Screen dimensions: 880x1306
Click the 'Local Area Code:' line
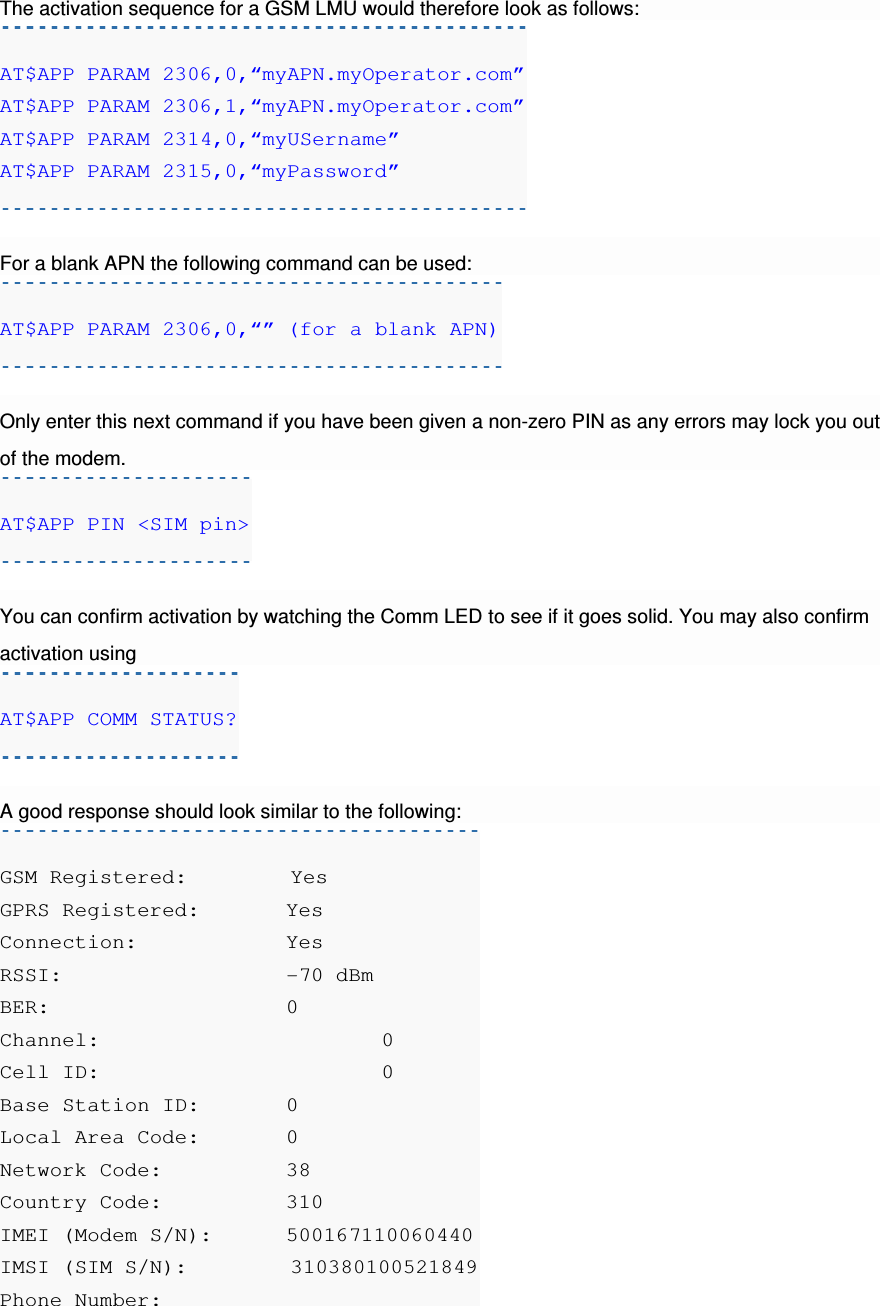pyautogui.click(x=150, y=1137)
